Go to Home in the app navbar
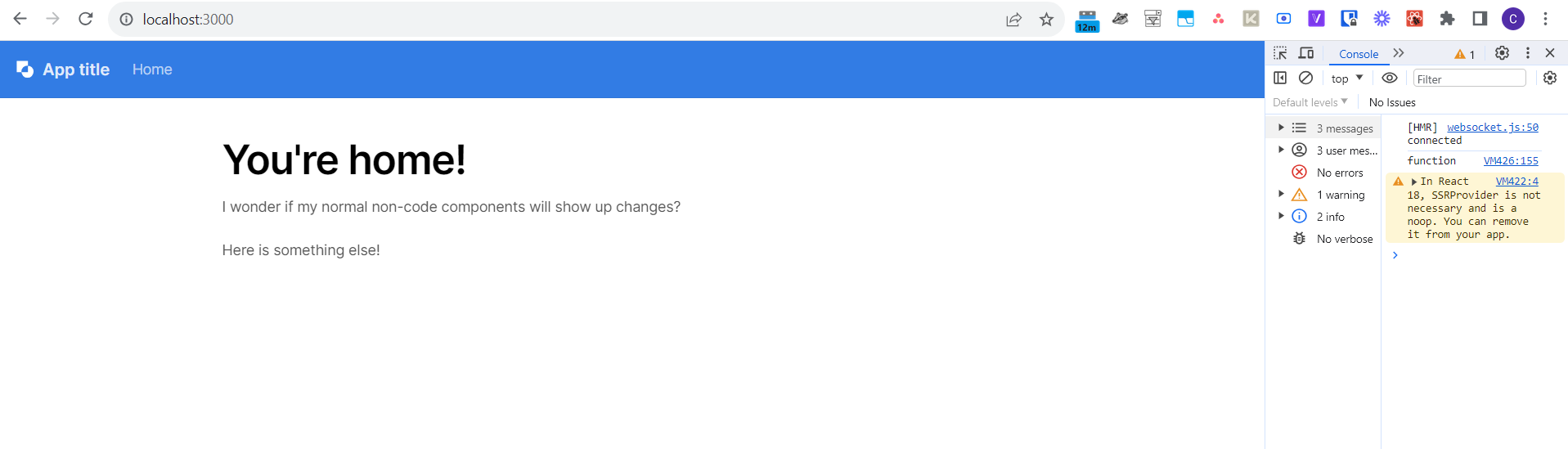 tap(152, 70)
